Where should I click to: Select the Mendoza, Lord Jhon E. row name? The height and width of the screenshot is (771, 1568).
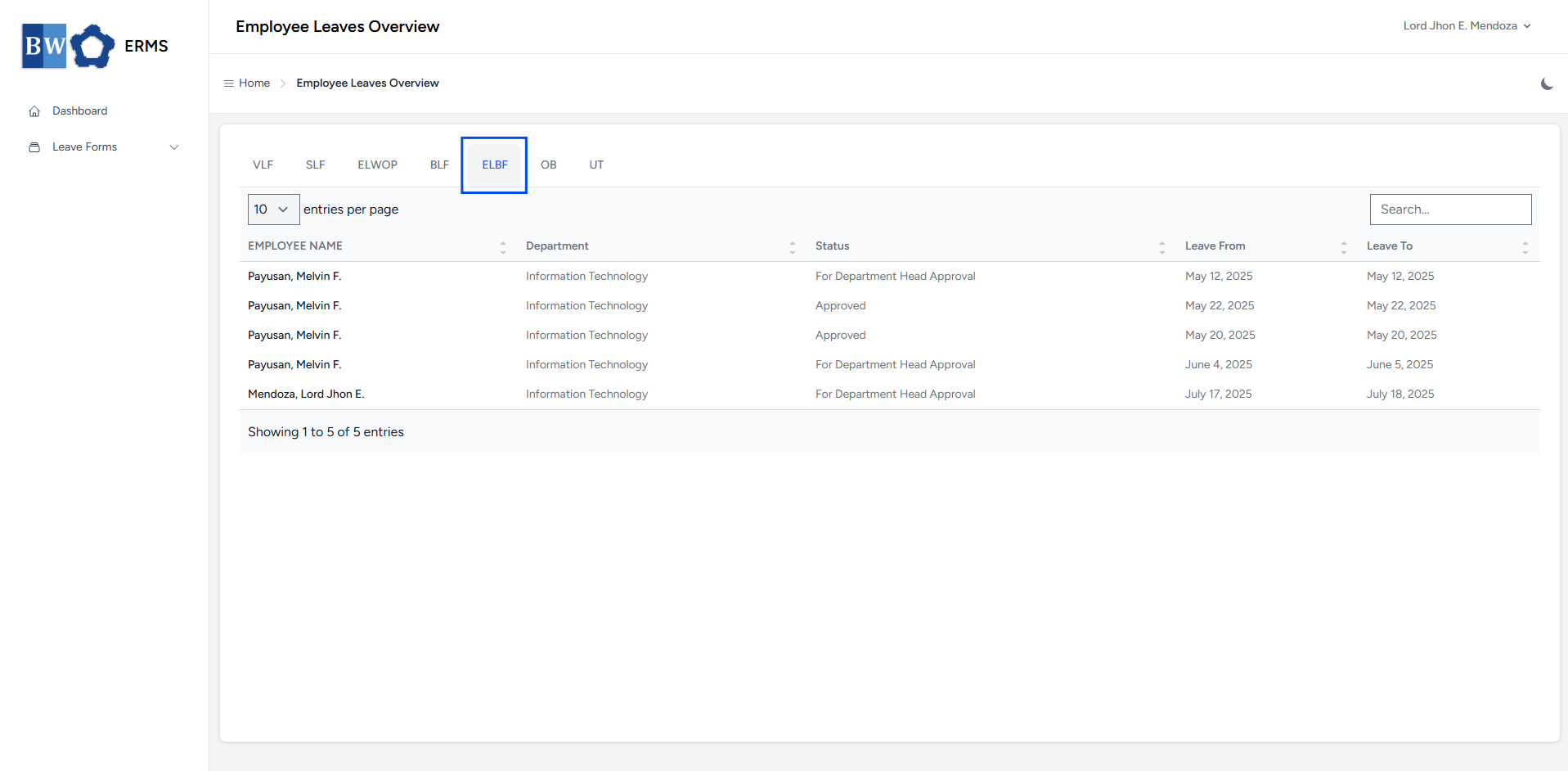[x=307, y=395]
